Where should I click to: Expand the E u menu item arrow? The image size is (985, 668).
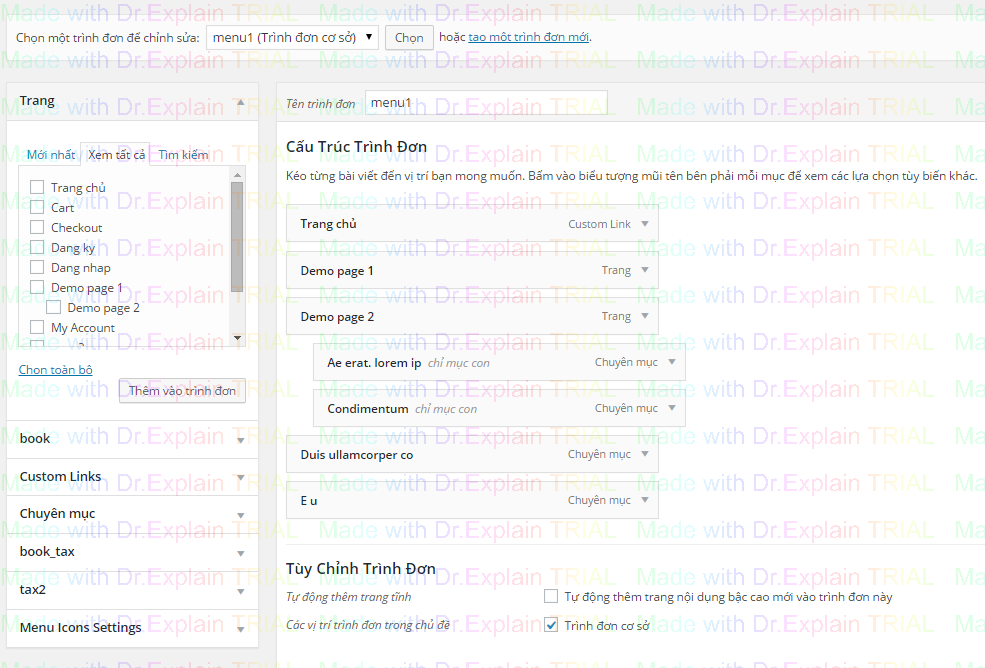pos(645,500)
